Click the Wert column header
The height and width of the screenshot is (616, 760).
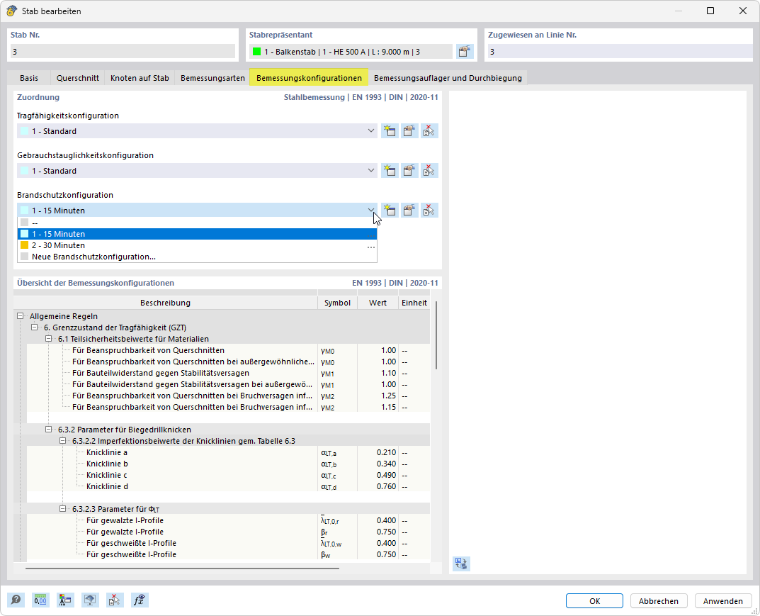[378, 303]
